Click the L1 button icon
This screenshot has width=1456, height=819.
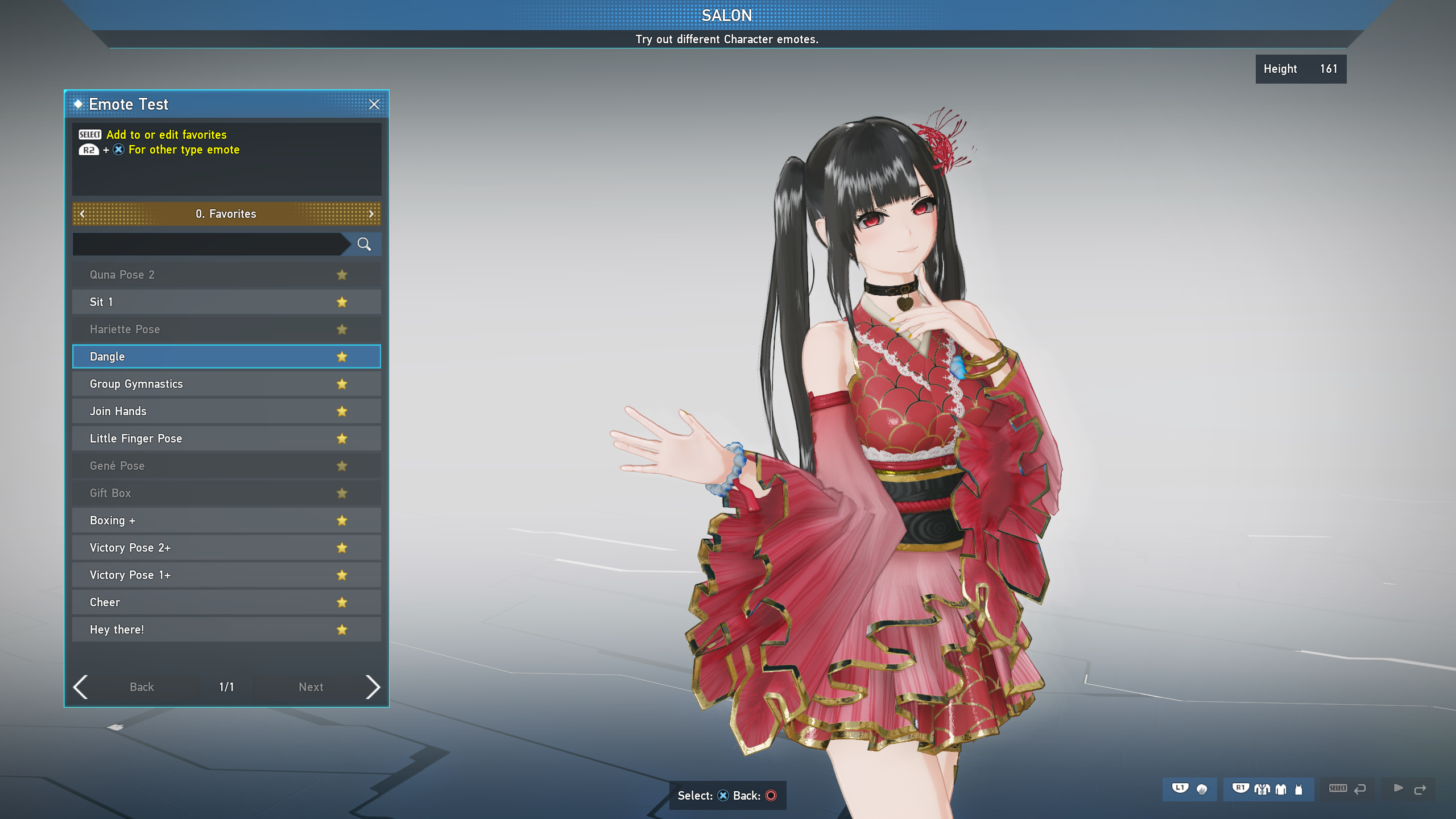coord(1180,788)
